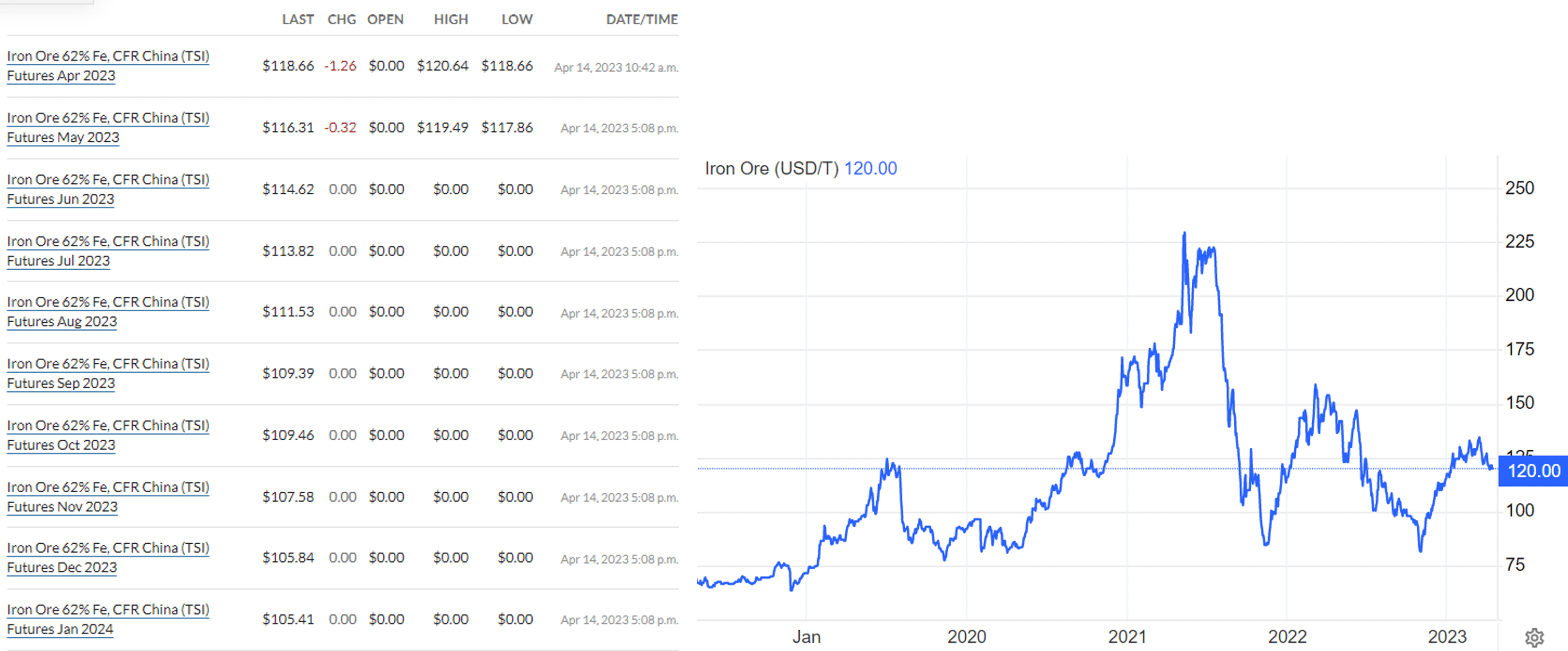Click the OPEN column header
1568x651 pixels.
click(x=385, y=19)
